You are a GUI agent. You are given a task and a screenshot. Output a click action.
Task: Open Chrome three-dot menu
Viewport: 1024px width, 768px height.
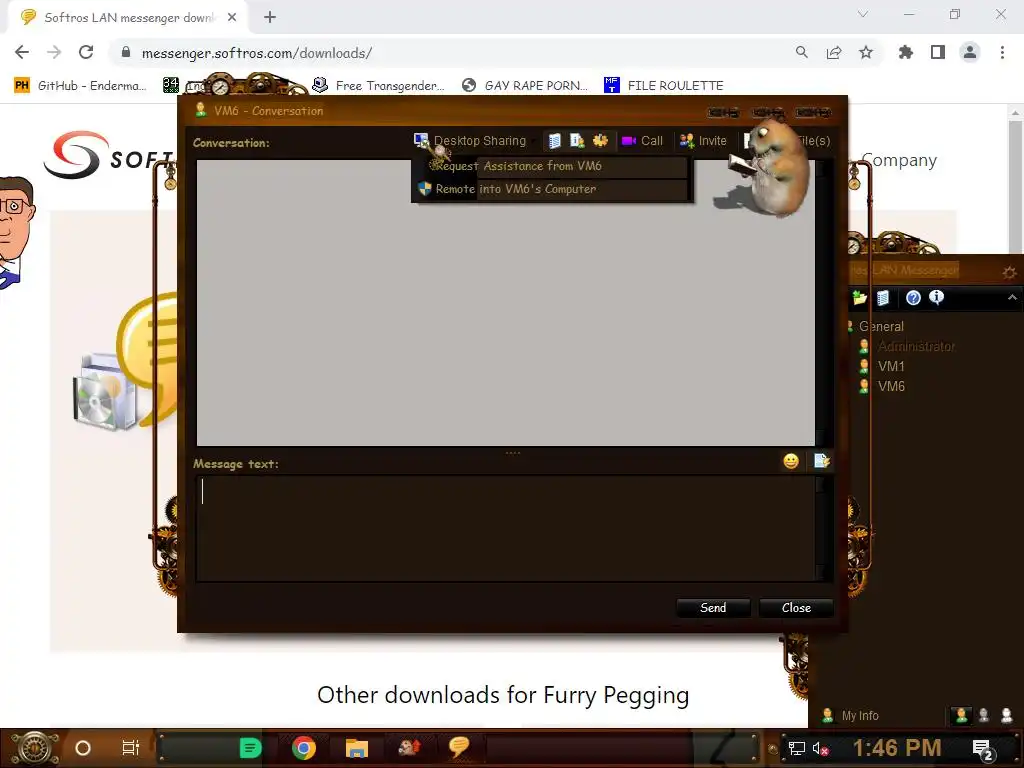1002,53
